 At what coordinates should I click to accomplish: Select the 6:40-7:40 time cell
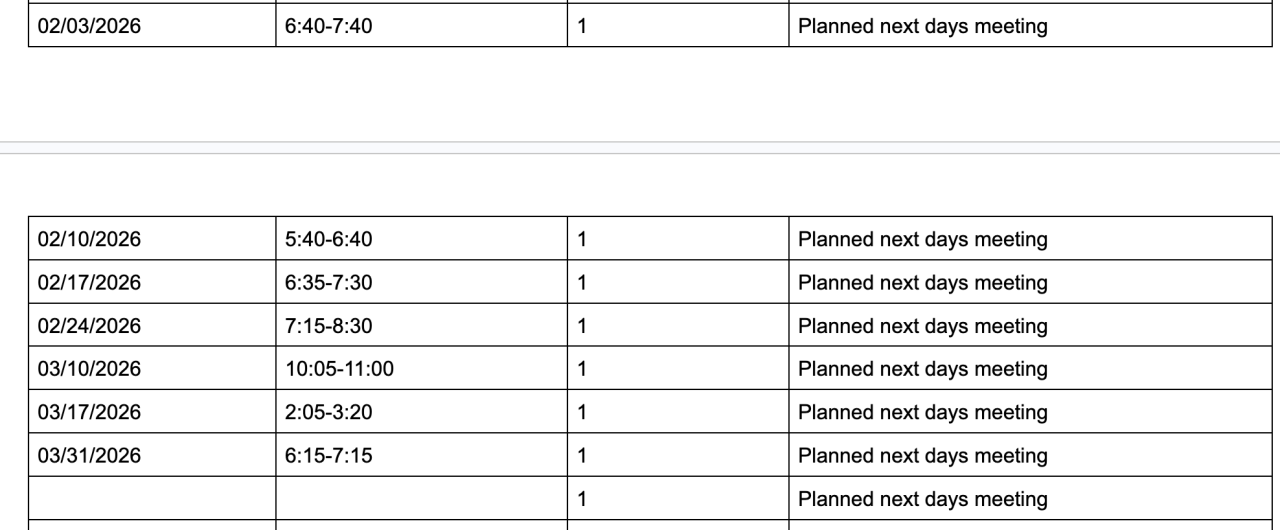[329, 26]
